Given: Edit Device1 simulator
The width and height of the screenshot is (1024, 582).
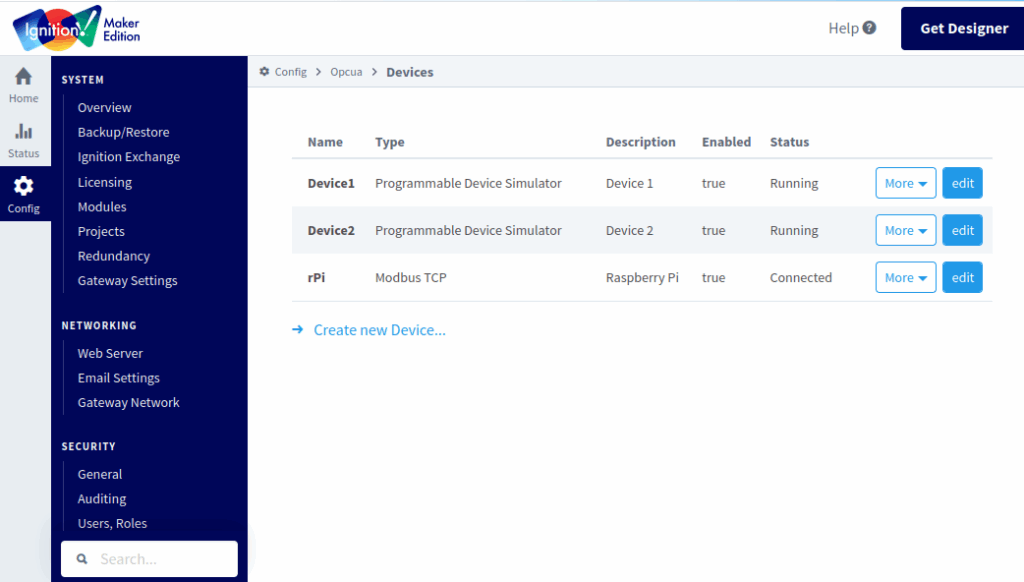Looking at the screenshot, I should (962, 183).
